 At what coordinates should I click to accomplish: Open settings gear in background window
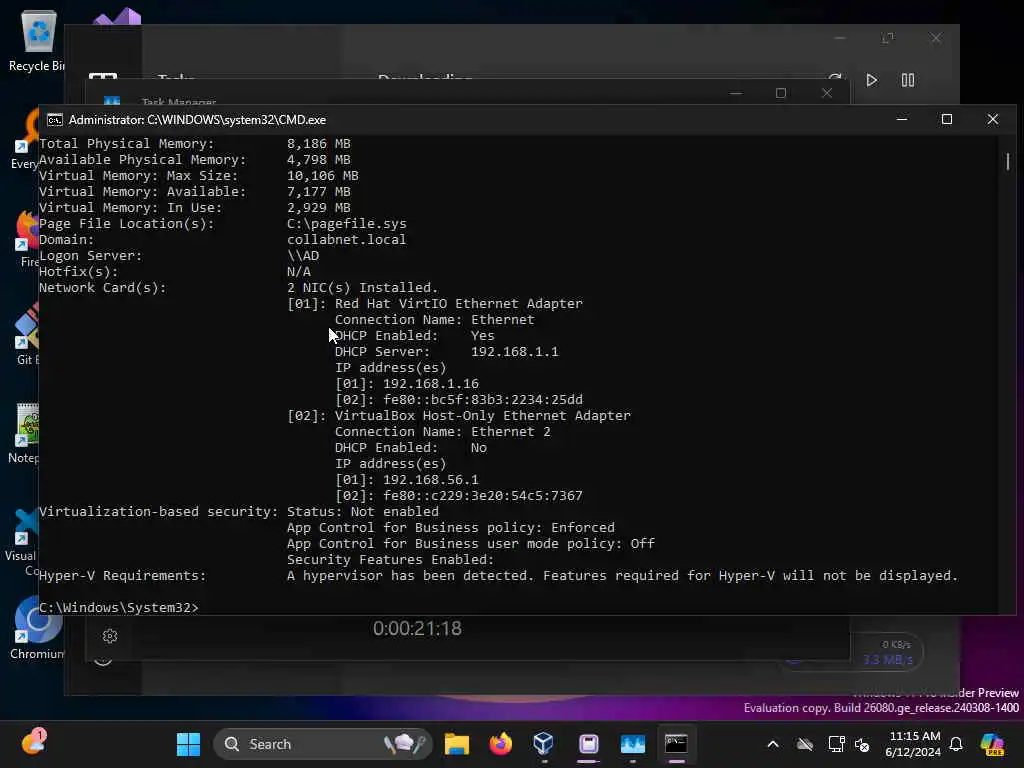pyautogui.click(x=110, y=636)
